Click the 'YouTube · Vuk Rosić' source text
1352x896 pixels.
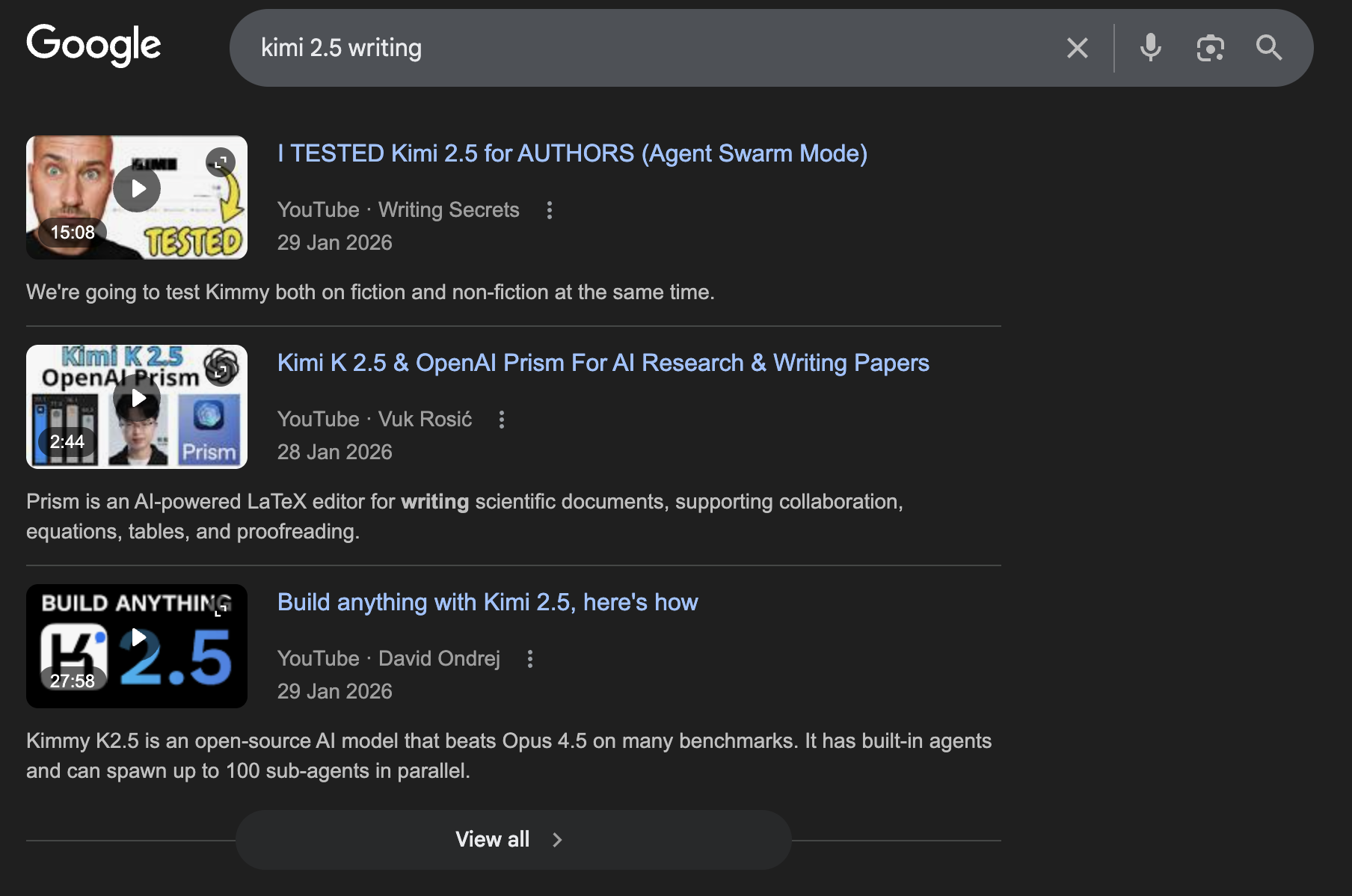click(x=375, y=419)
